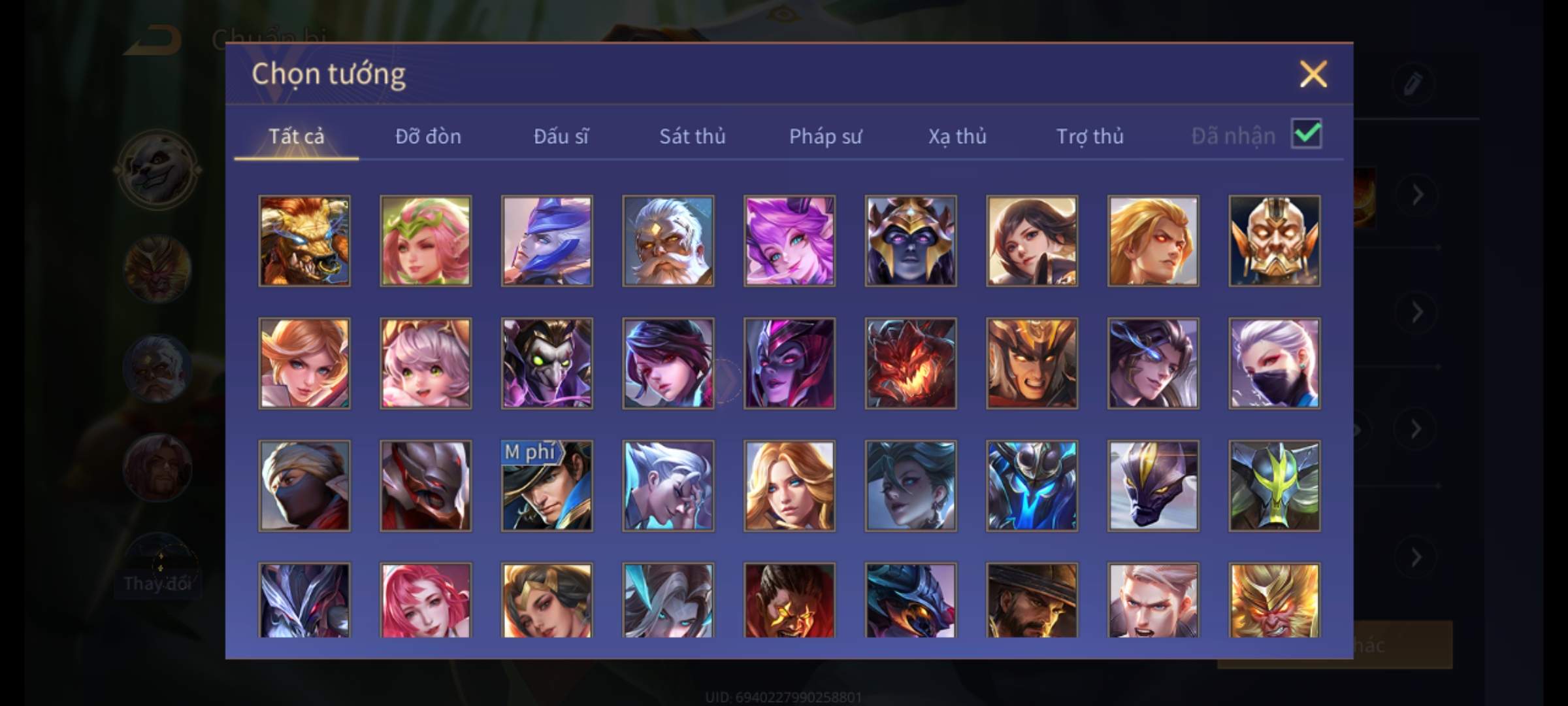Close the "Chọn tướng" dialog
1568x706 pixels.
[x=1313, y=74]
